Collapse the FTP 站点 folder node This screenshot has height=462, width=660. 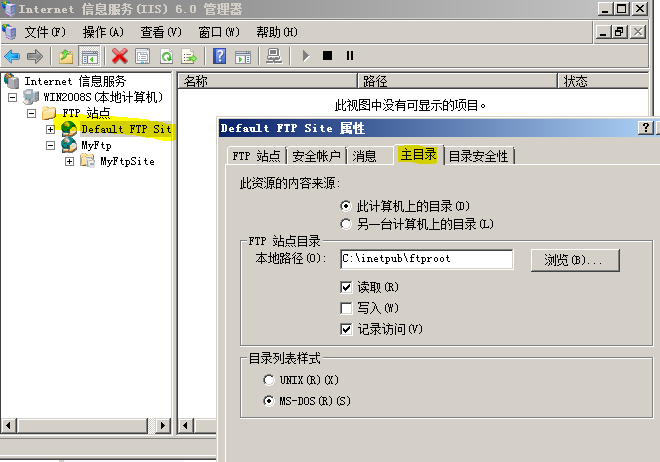point(31,113)
